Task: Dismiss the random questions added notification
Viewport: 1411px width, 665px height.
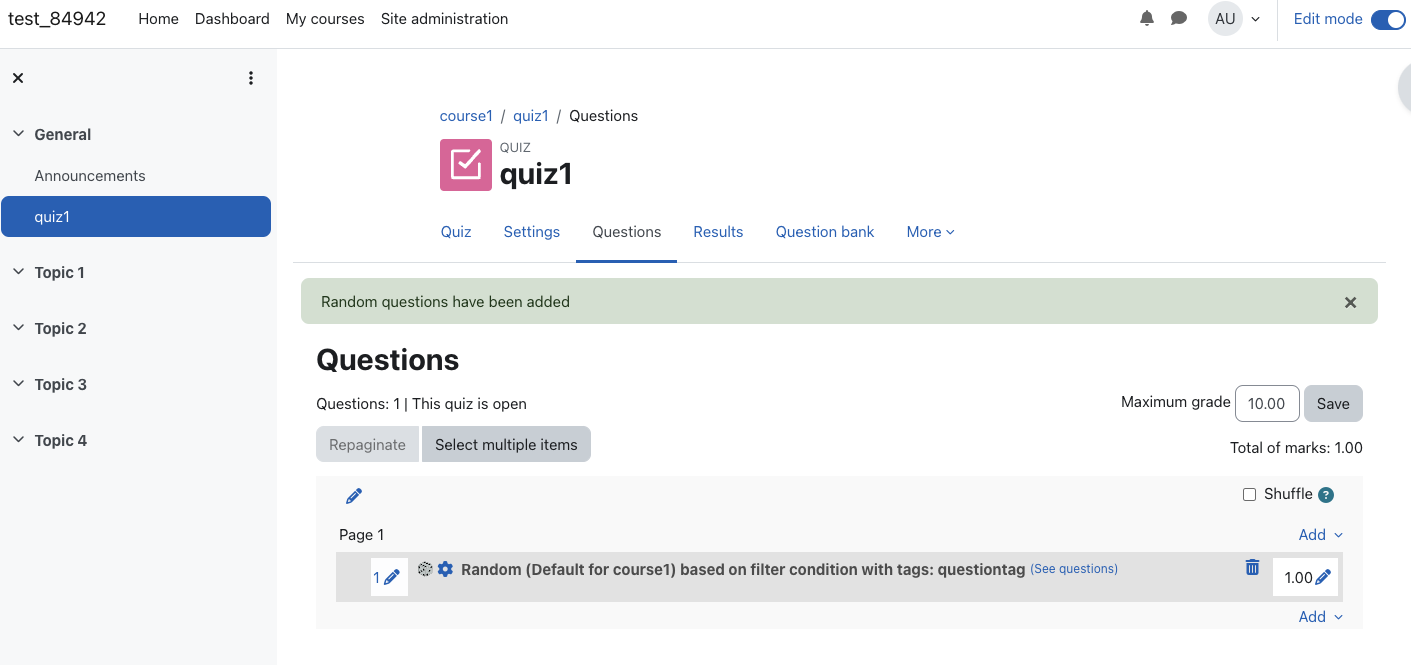Action: (1350, 302)
